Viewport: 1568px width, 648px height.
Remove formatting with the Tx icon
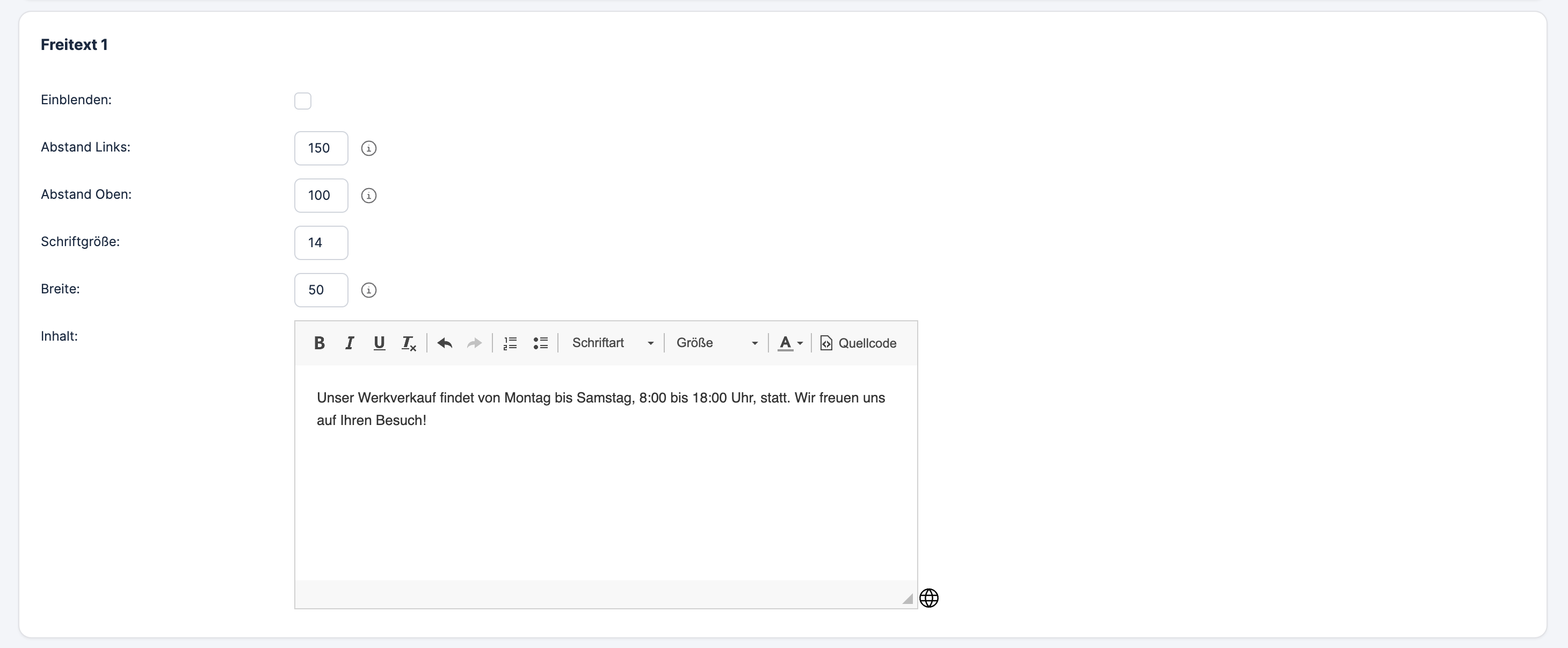coord(409,343)
